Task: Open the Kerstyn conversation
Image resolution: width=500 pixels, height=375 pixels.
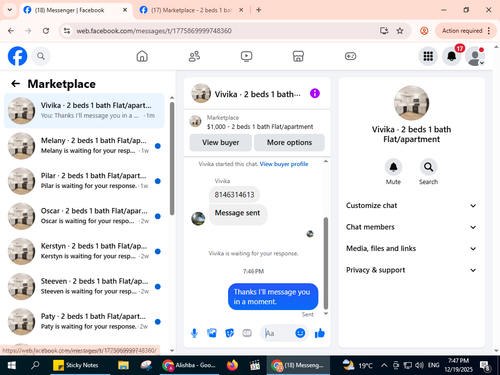Action: pos(84,251)
